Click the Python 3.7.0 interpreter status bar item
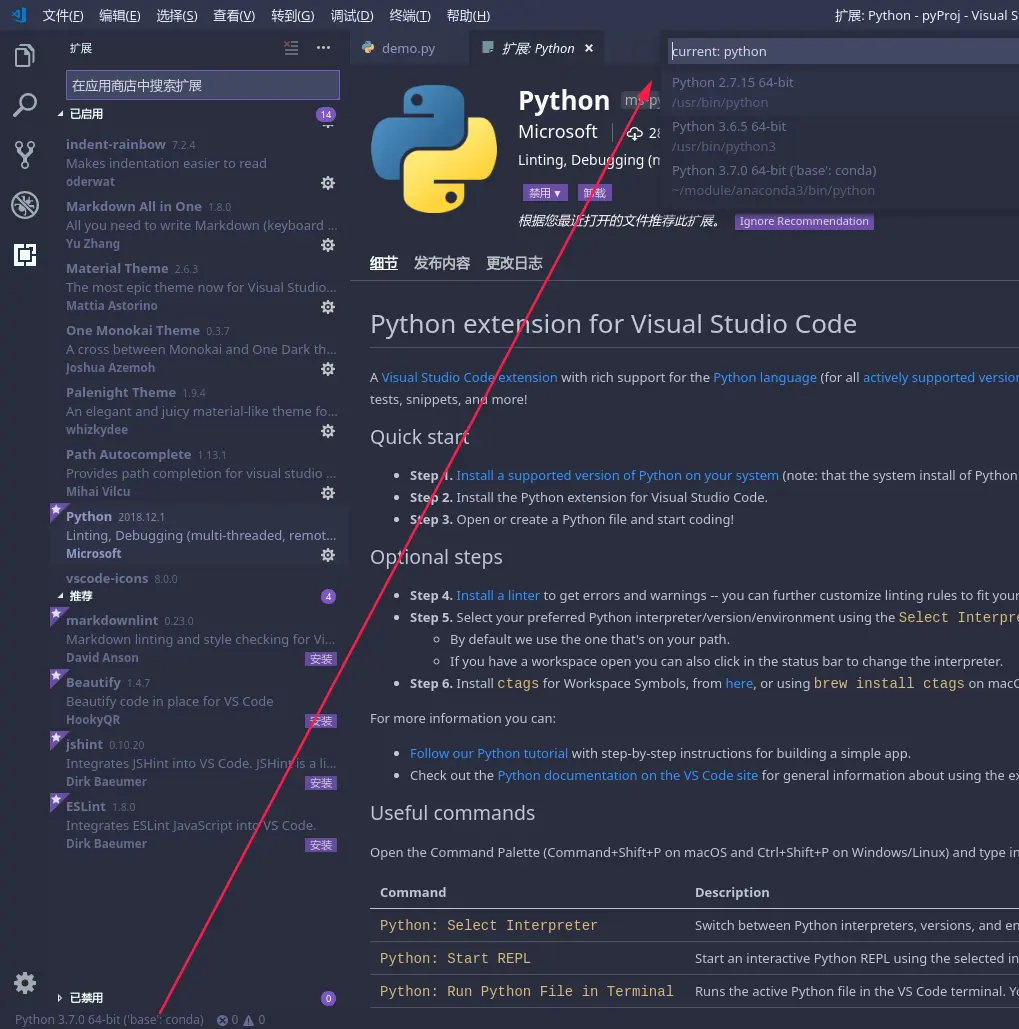 pyautogui.click(x=109, y=1020)
